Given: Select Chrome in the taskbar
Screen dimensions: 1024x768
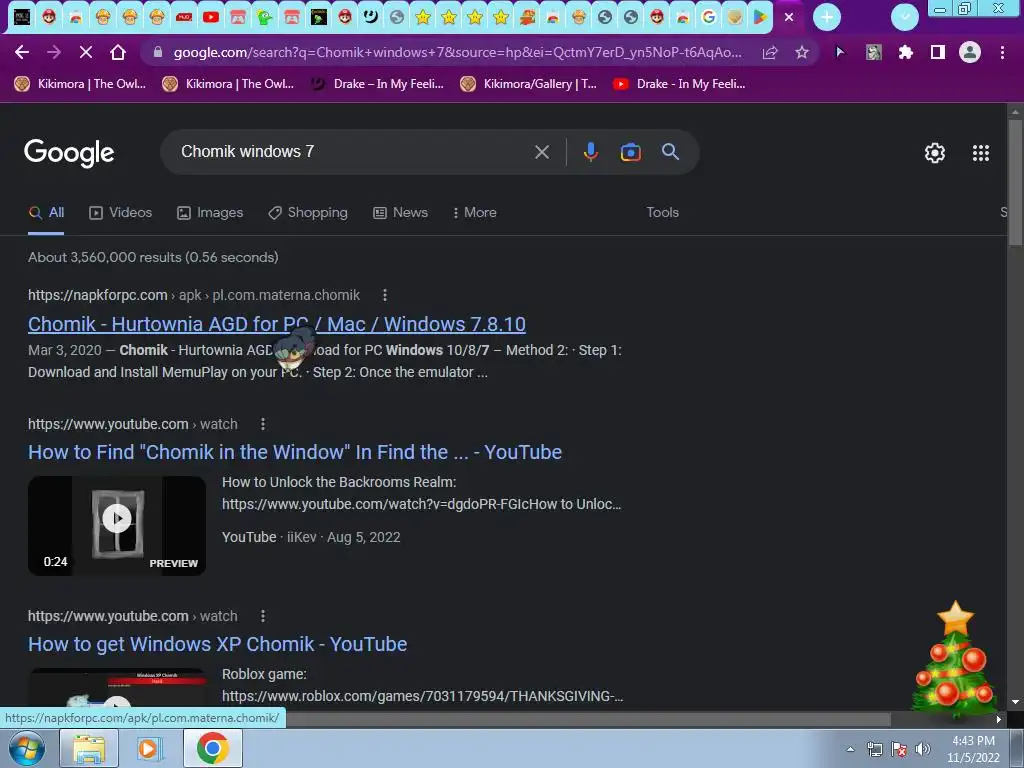Looking at the screenshot, I should tap(212, 748).
